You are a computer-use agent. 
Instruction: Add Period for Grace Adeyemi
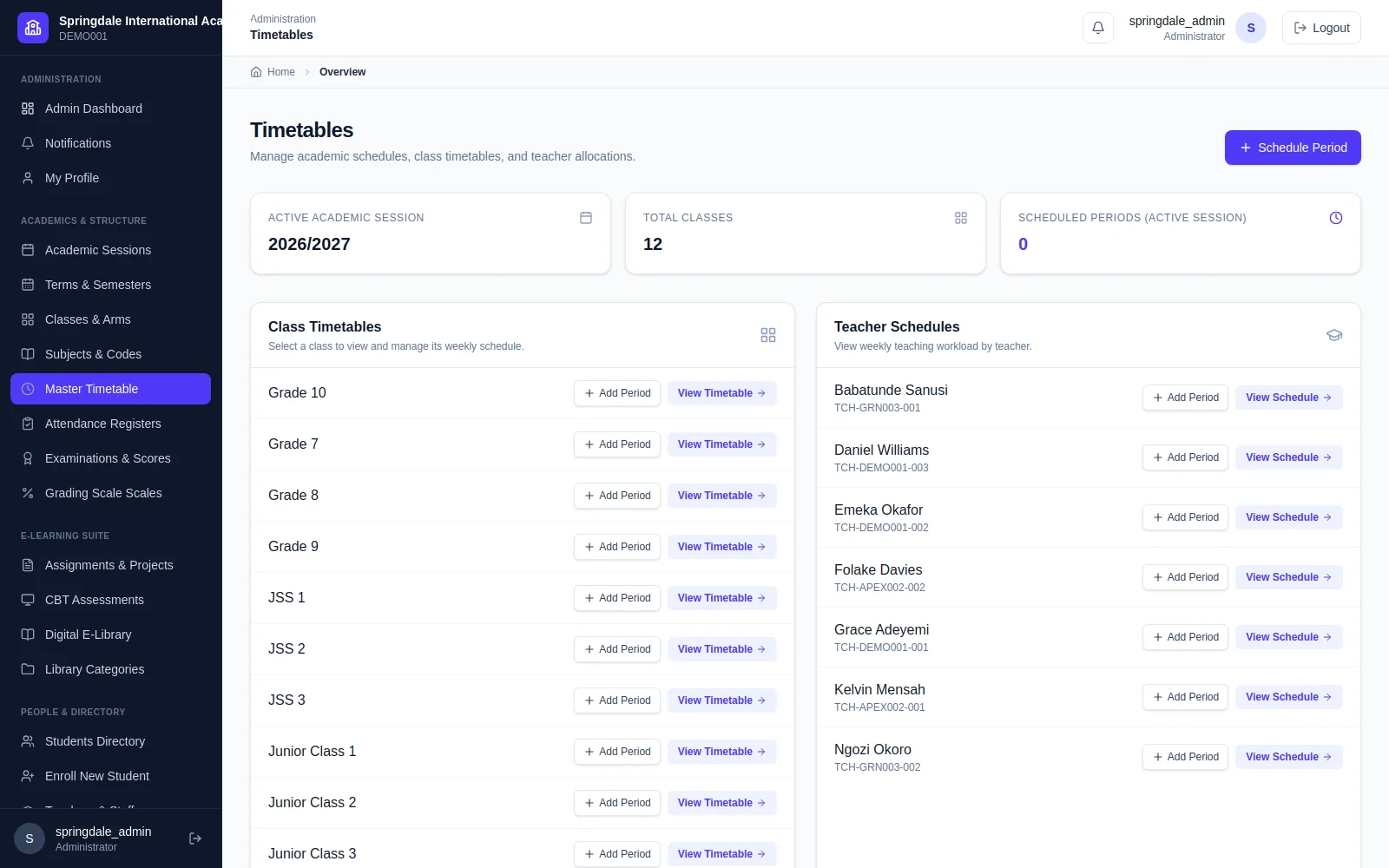(x=1185, y=637)
